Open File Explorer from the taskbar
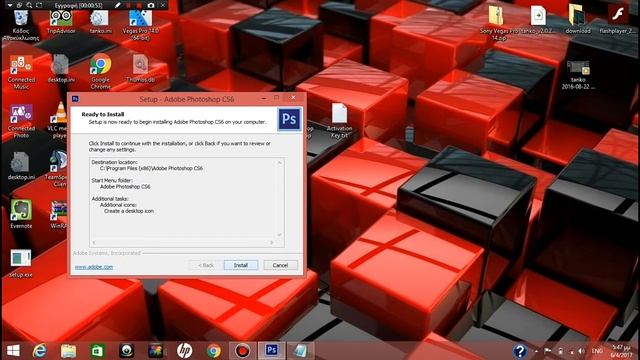Image resolution: width=640 pixels, height=360 pixels. (69, 351)
